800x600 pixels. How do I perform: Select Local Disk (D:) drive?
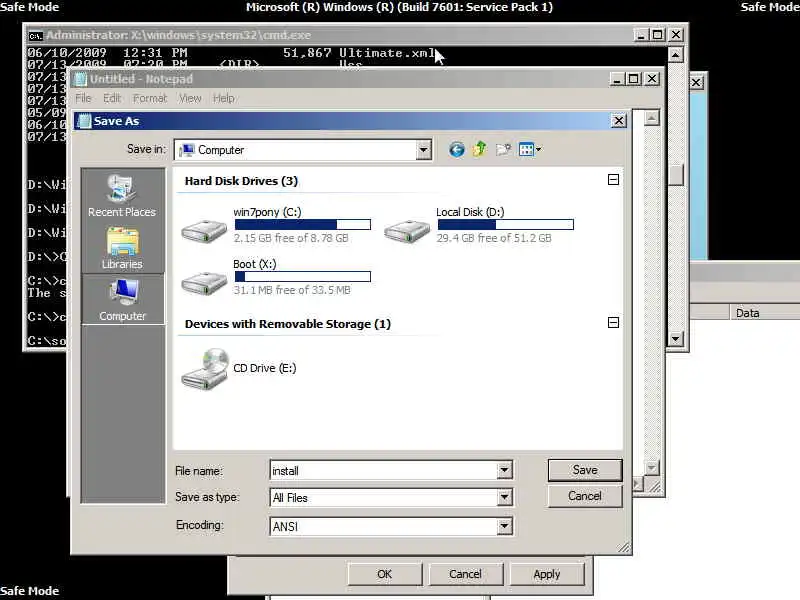[x=479, y=225]
